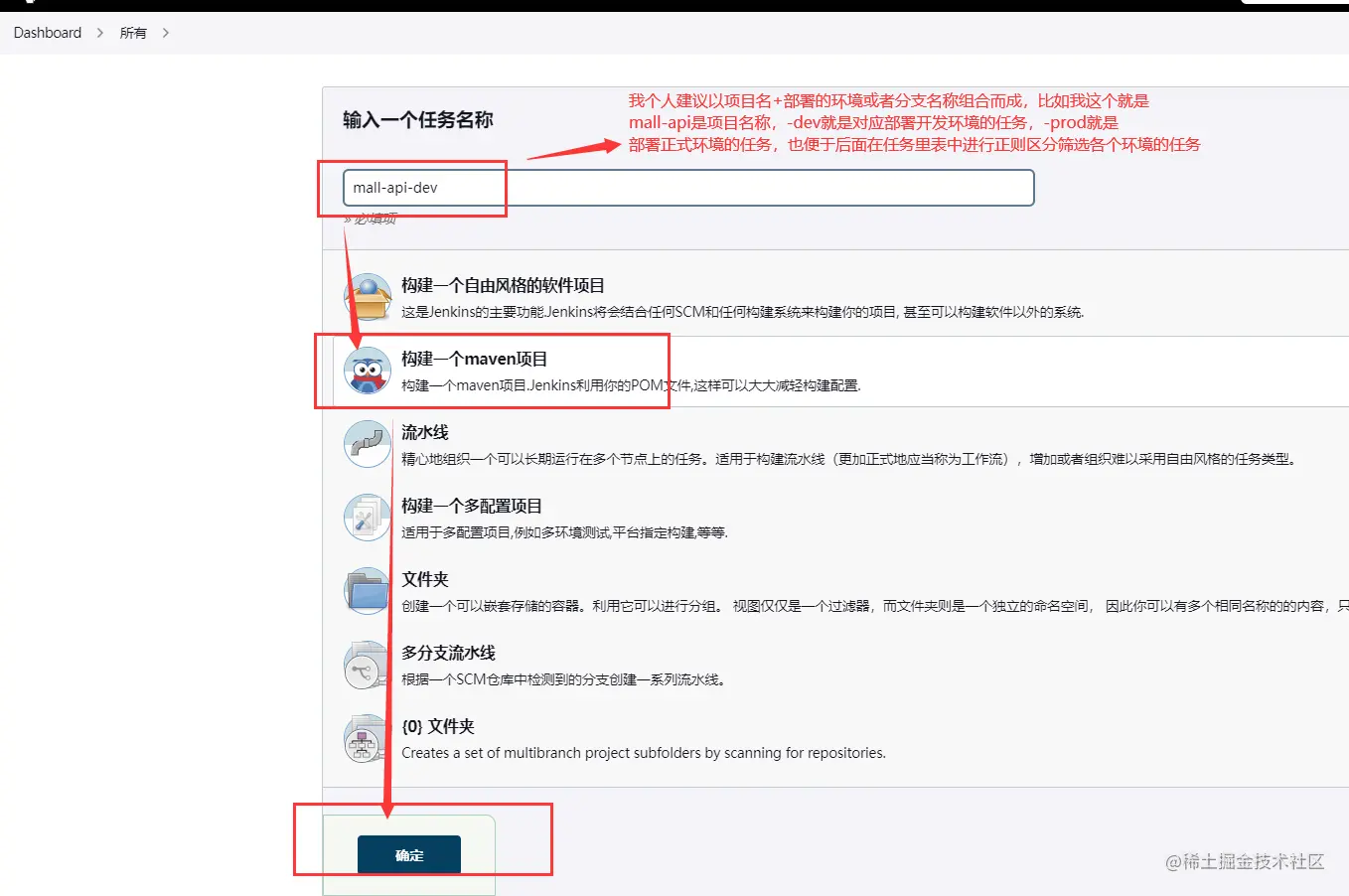Select the 多分支流水线 job type title
This screenshot has height=896, width=1349.
coord(448,653)
